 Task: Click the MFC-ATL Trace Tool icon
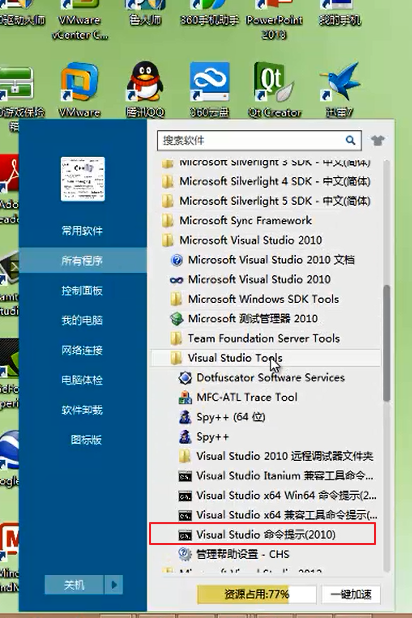pyautogui.click(x=185, y=397)
